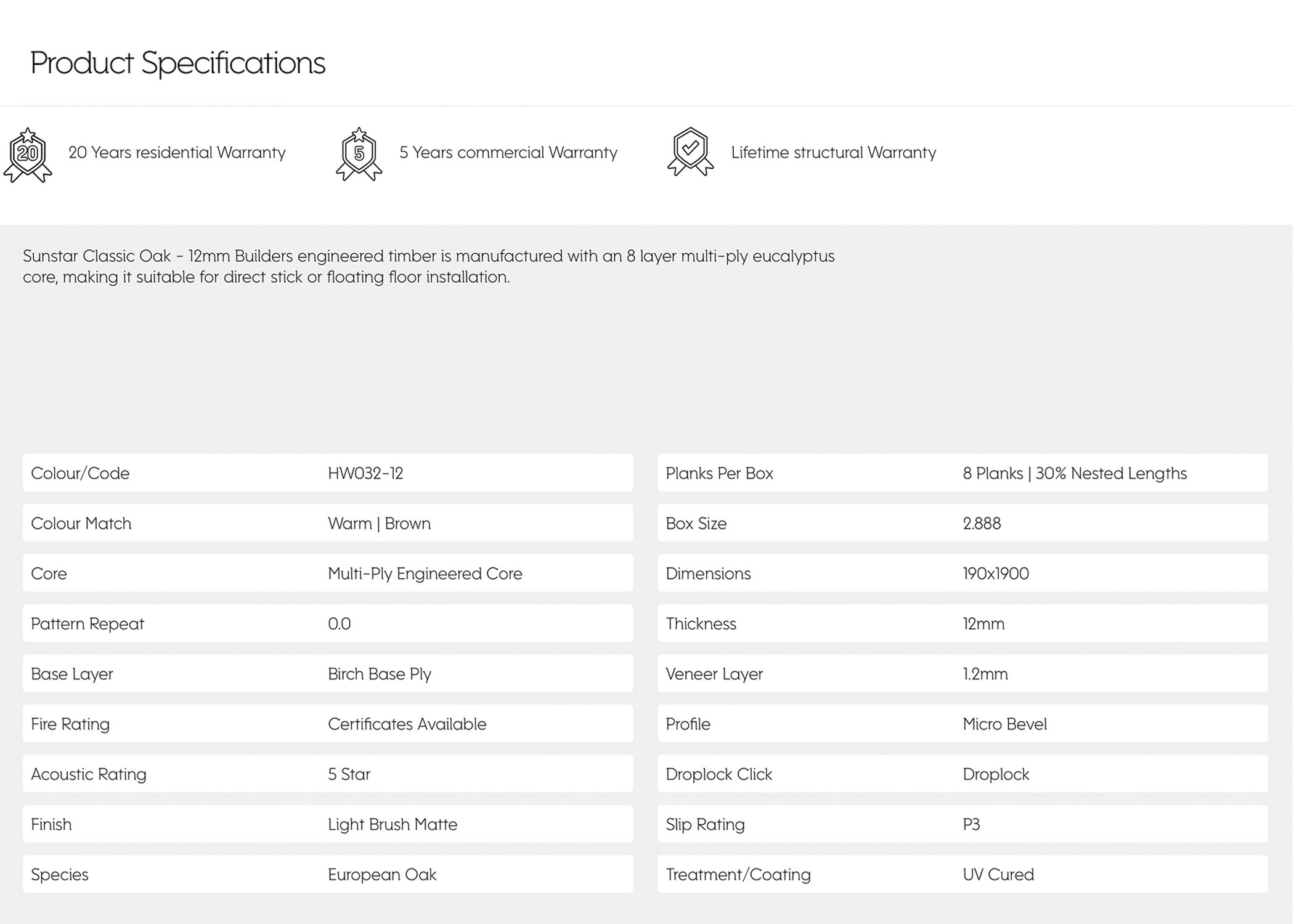Select the 'UV Cured' coating value
1294x924 pixels.
(x=998, y=875)
